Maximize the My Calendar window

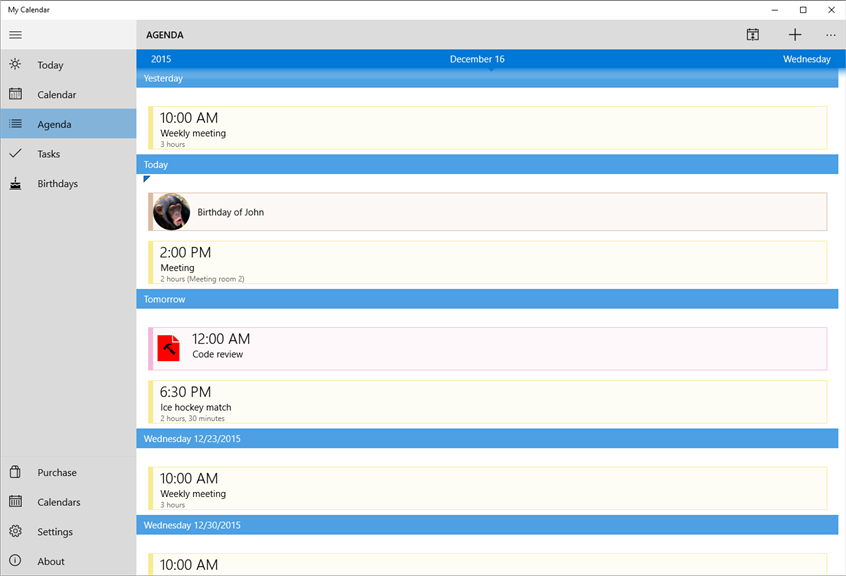[803, 10]
